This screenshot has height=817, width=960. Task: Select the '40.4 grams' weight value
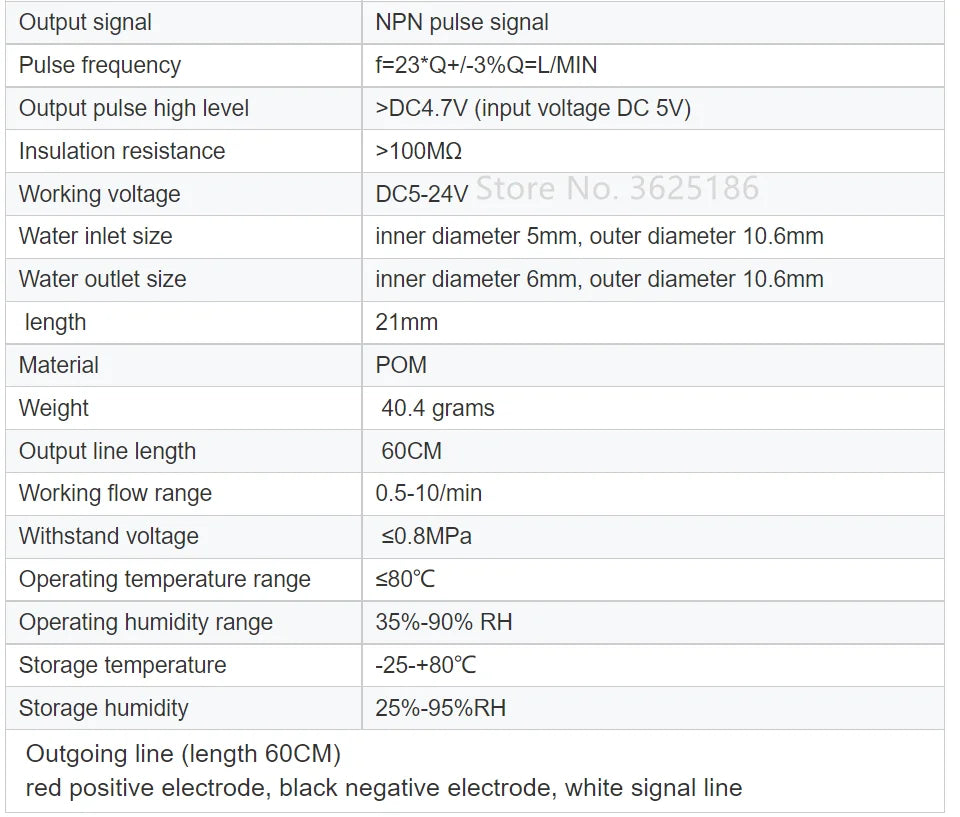438,408
